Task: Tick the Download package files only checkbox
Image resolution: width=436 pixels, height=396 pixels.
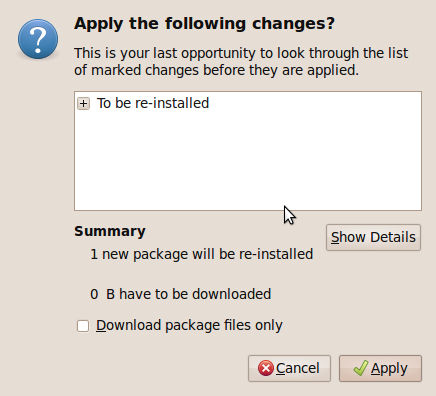Action: coord(83,326)
